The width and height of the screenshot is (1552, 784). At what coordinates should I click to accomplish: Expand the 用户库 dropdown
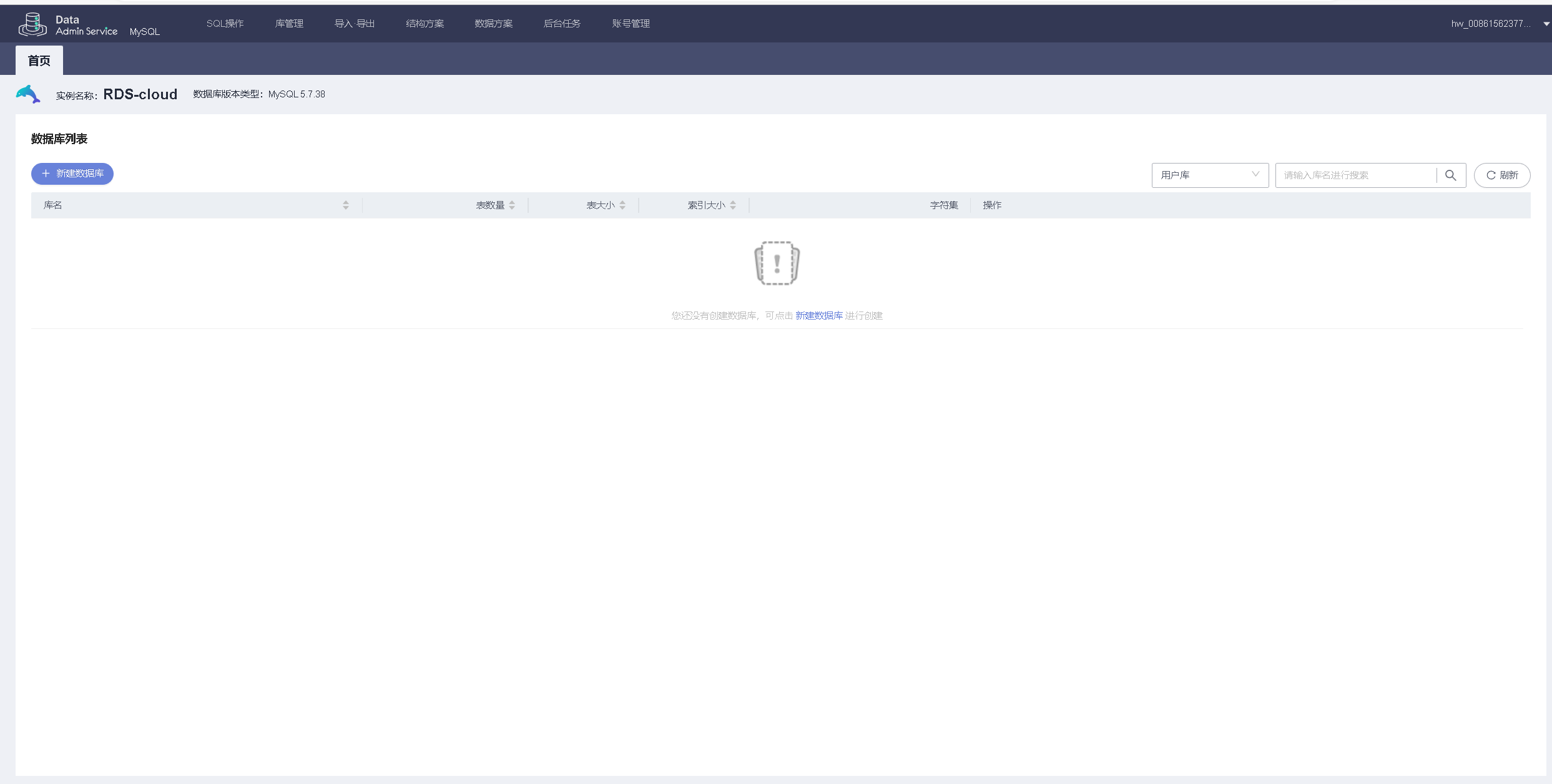click(1209, 175)
